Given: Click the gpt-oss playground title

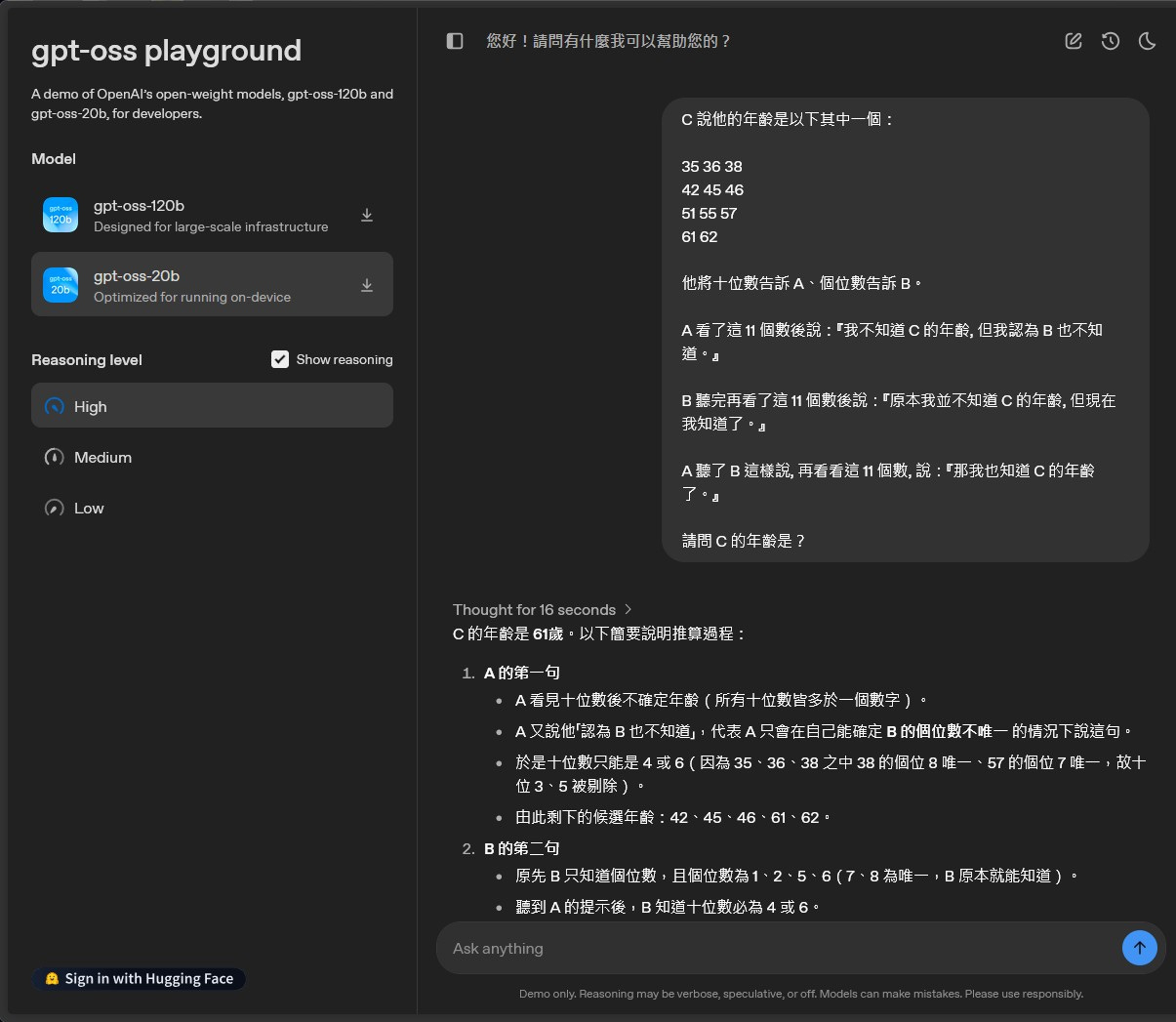Looking at the screenshot, I should tap(166, 51).
